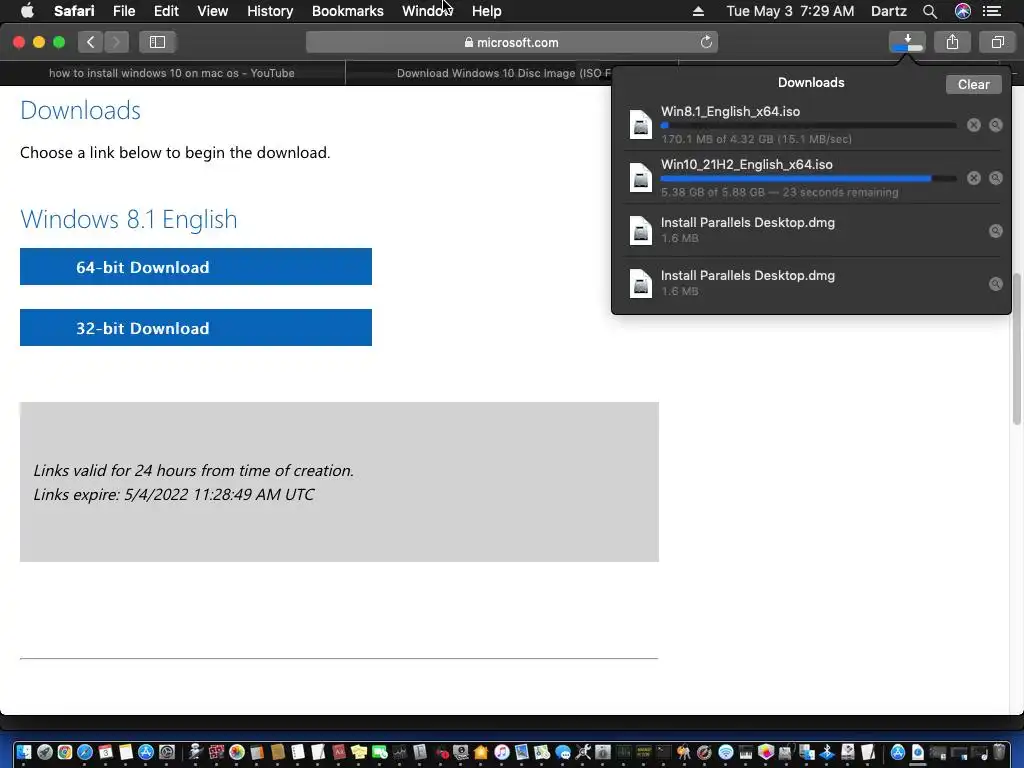The image size is (1024, 768).
Task: Open the File menu
Action: point(123,11)
